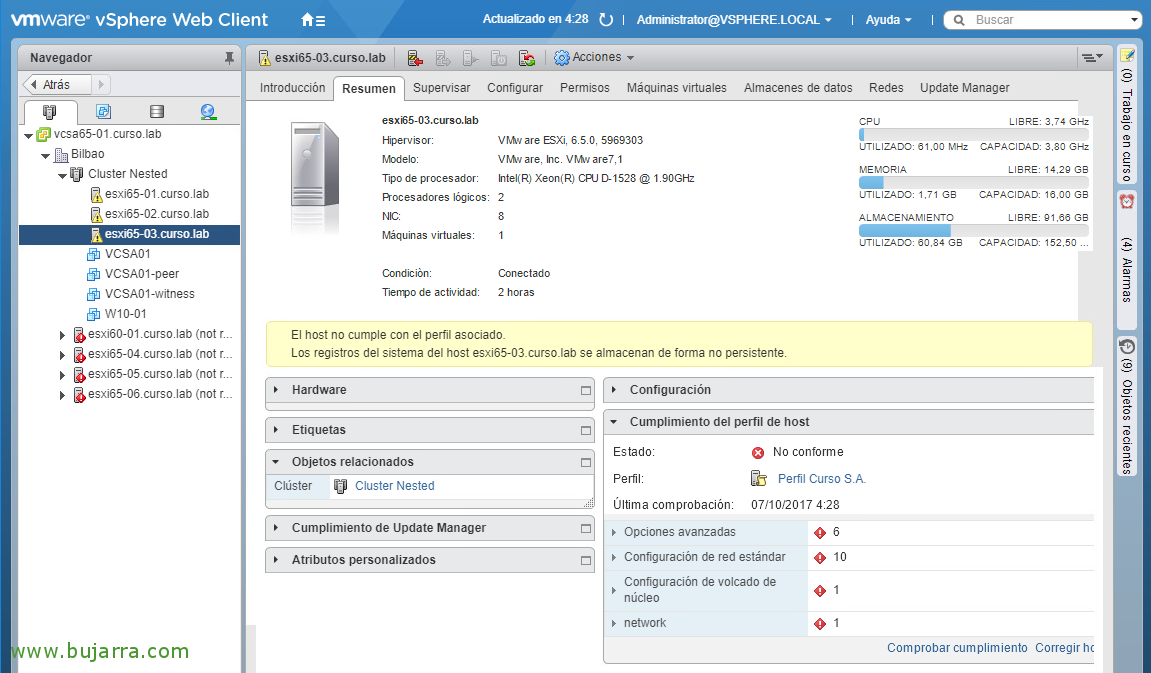Image resolution: width=1151 pixels, height=673 pixels.
Task: Click the fifth host toolbar icon with red arrow
Action: [526, 58]
